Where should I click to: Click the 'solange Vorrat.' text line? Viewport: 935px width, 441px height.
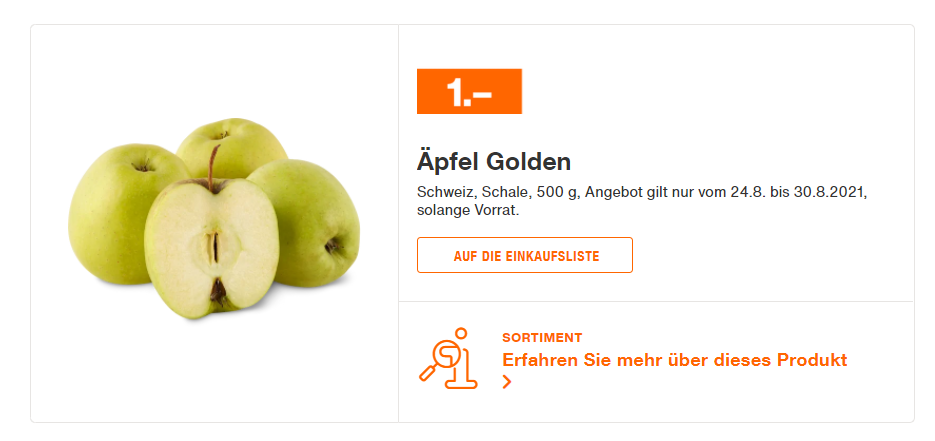[468, 211]
